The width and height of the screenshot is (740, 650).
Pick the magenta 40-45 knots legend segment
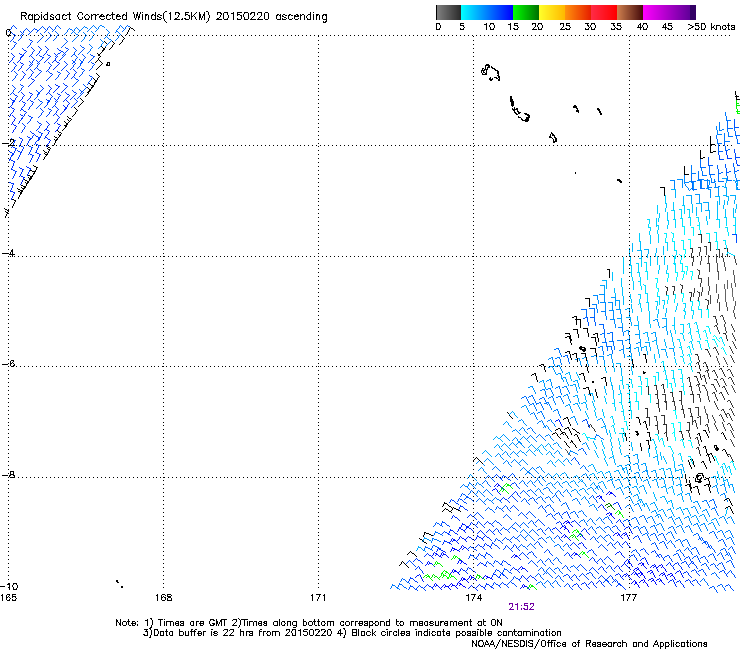click(x=656, y=12)
